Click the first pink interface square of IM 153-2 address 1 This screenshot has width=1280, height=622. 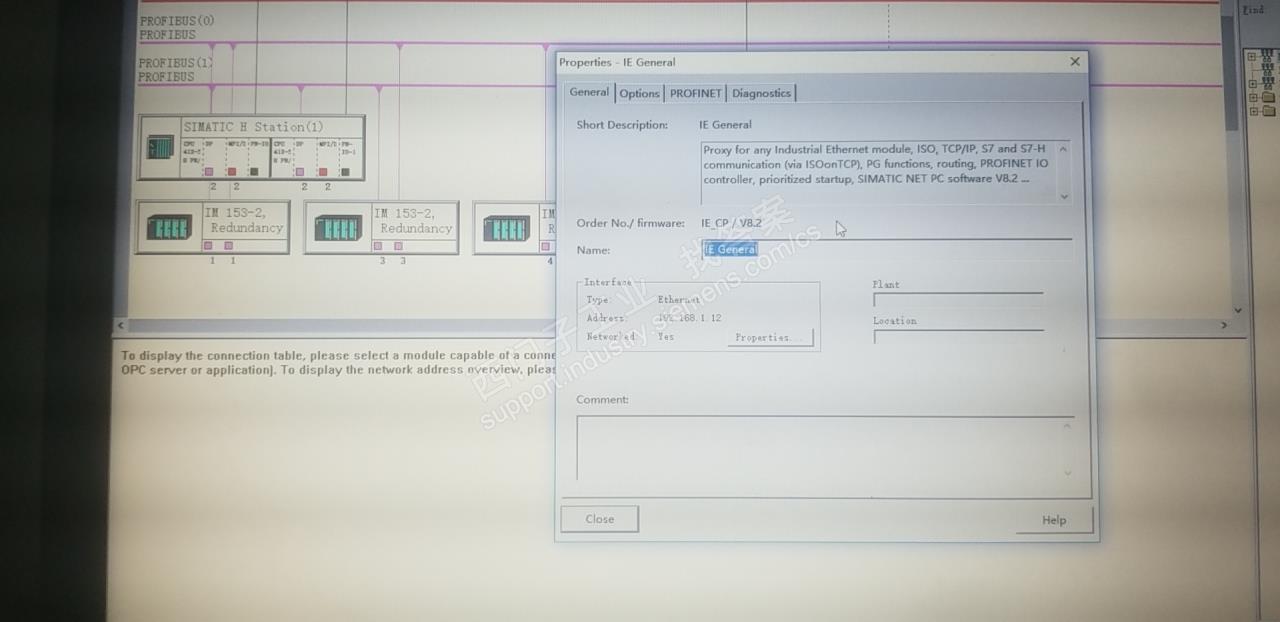tap(209, 246)
